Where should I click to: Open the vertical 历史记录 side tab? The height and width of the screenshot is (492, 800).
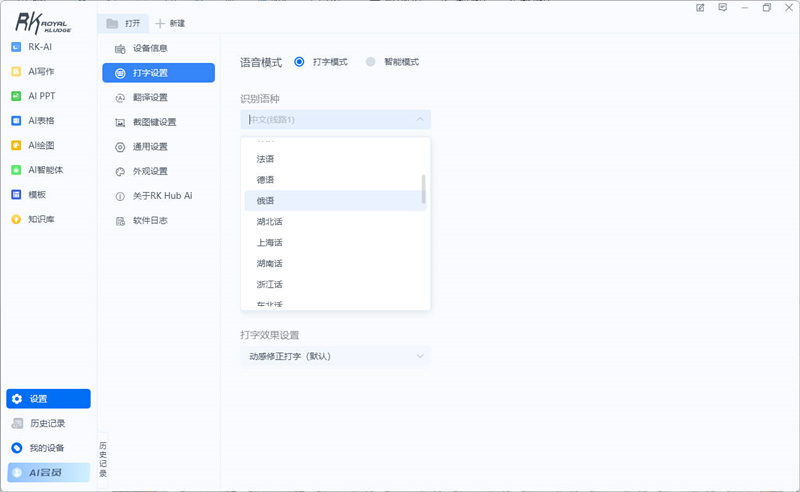coord(103,459)
